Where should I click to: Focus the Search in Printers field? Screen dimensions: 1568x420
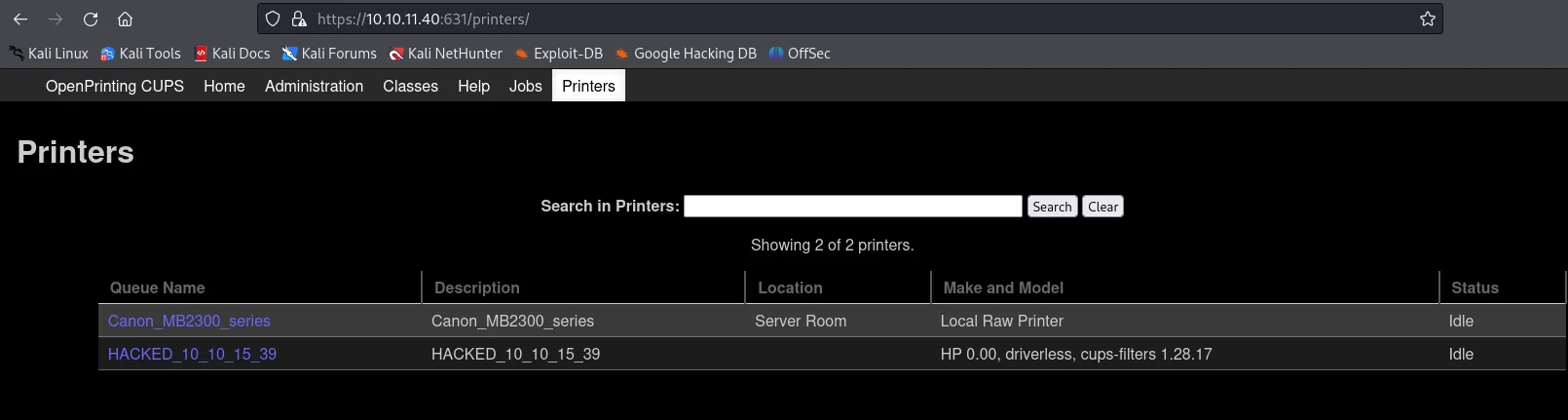[853, 207]
